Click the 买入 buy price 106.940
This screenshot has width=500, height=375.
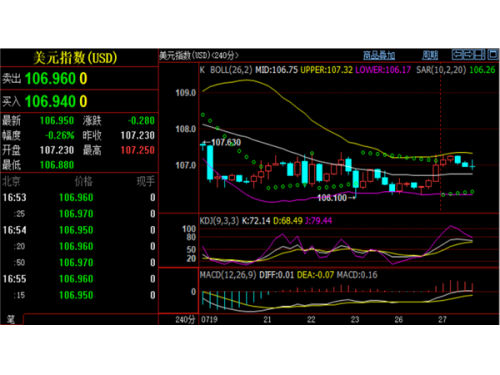point(50,101)
